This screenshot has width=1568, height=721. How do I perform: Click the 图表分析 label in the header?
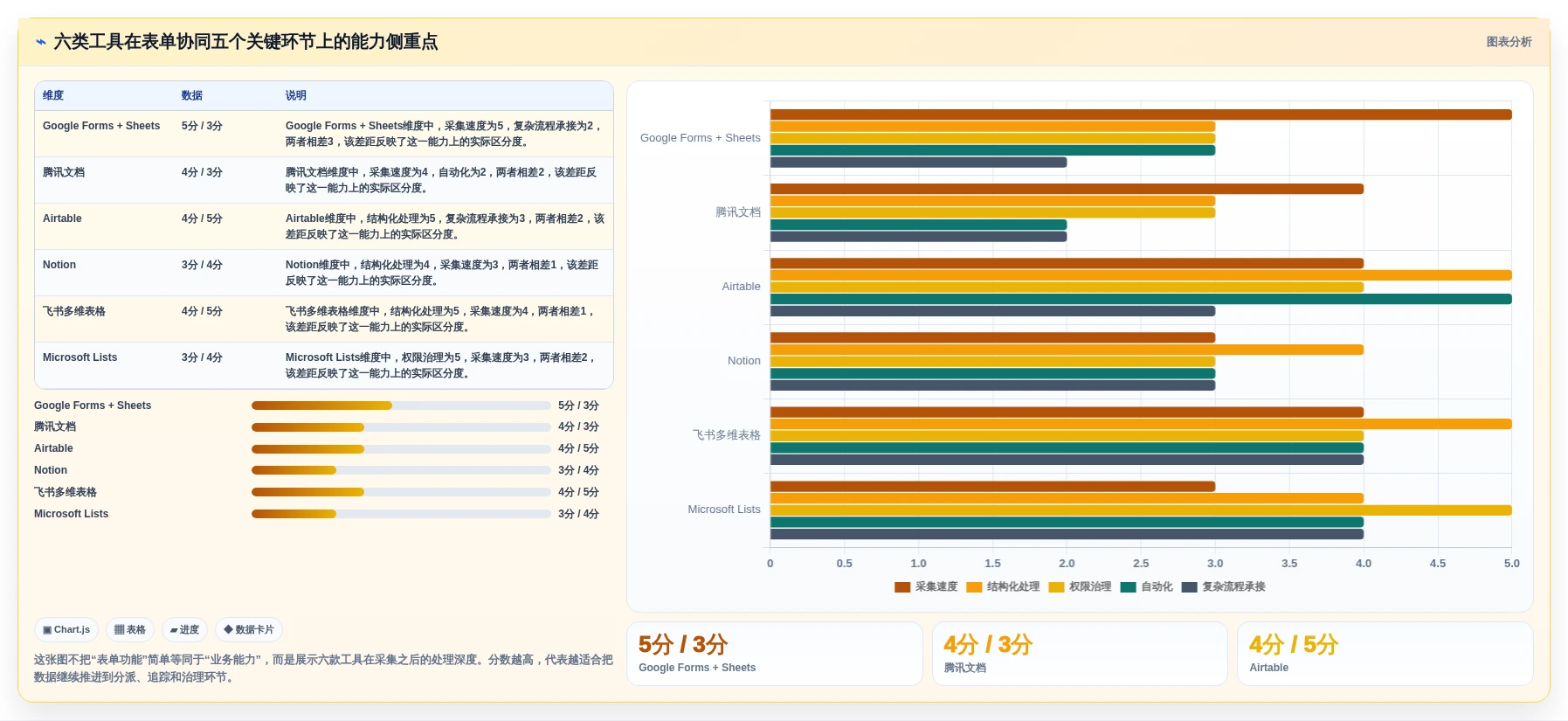(x=1509, y=42)
